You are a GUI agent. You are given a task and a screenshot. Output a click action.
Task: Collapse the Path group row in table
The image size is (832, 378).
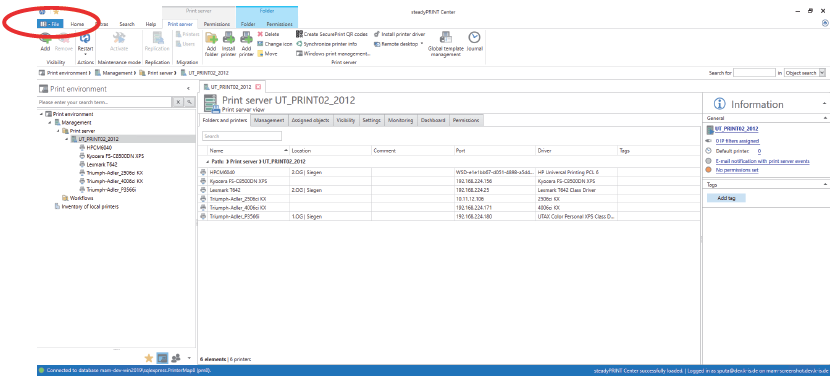pyautogui.click(x=207, y=161)
